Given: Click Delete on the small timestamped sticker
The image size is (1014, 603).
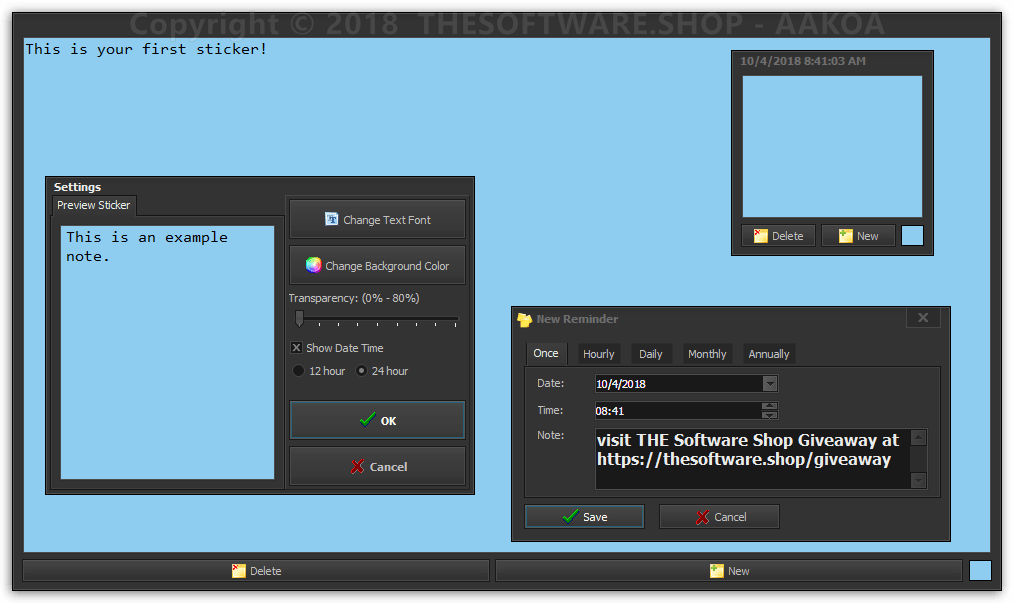Looking at the screenshot, I should coord(778,236).
